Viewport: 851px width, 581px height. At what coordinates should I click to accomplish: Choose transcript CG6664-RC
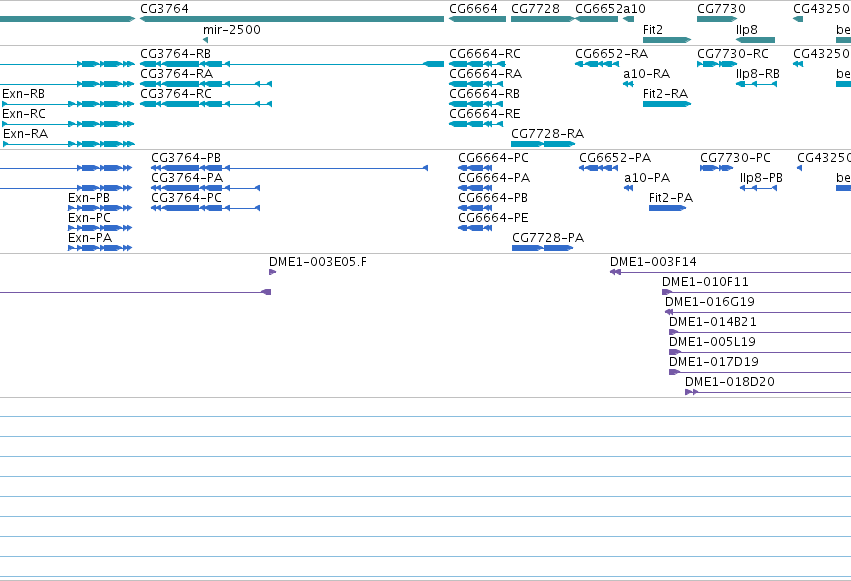pyautogui.click(x=485, y=54)
